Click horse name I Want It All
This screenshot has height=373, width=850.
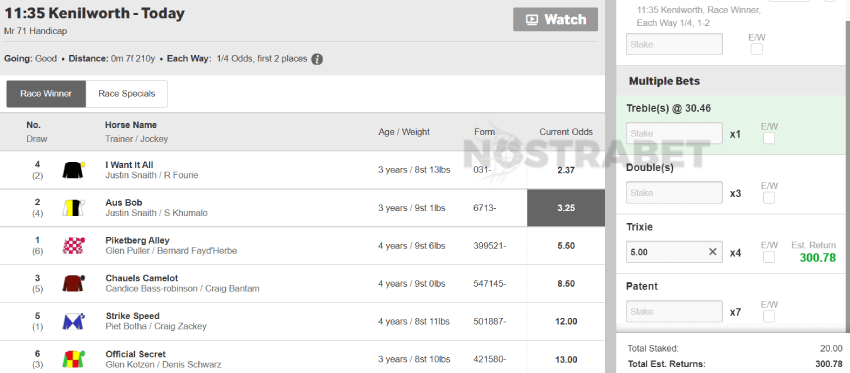click(x=130, y=164)
